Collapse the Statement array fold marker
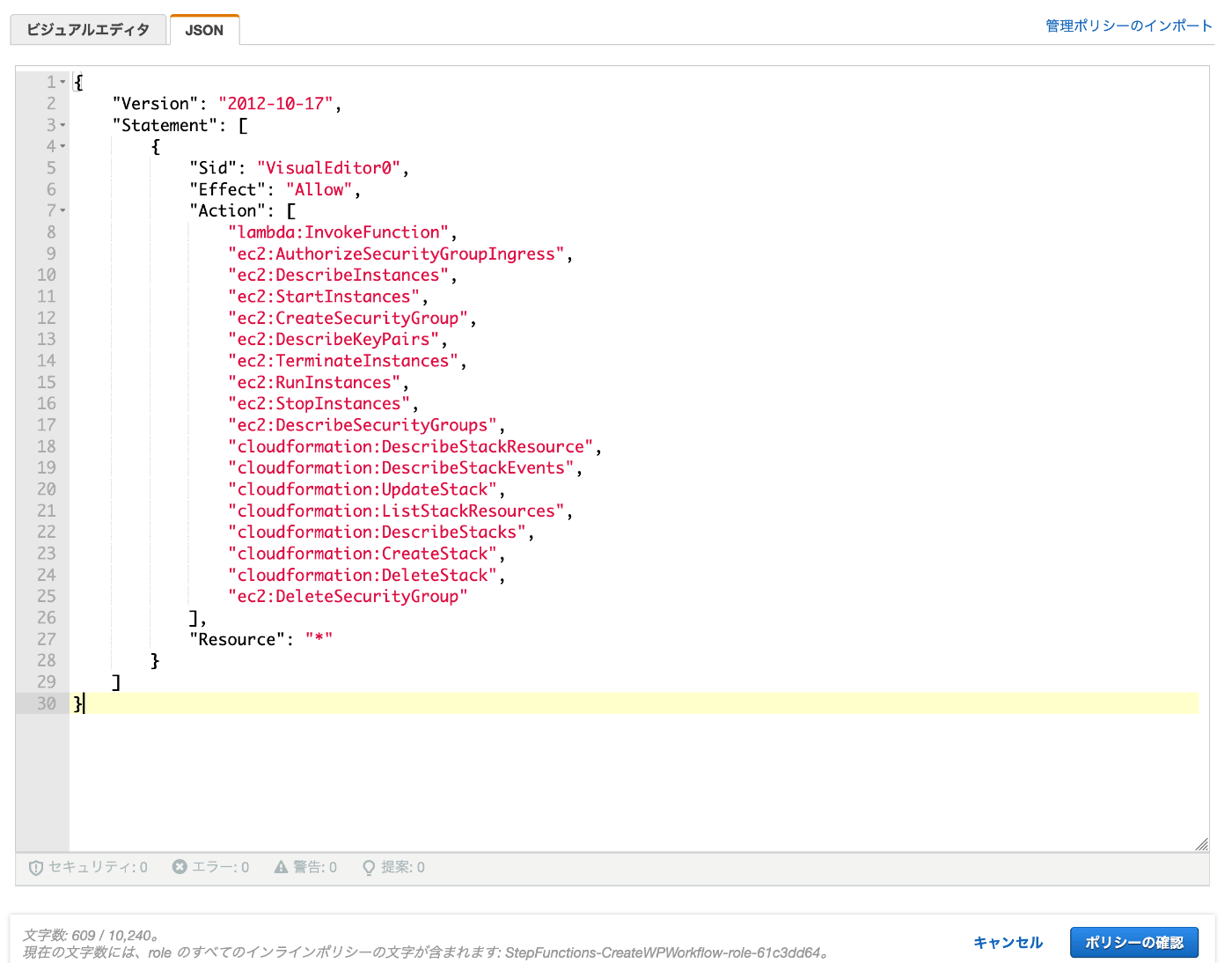Image resolution: width=1232 pixels, height=963 pixels. [62, 125]
